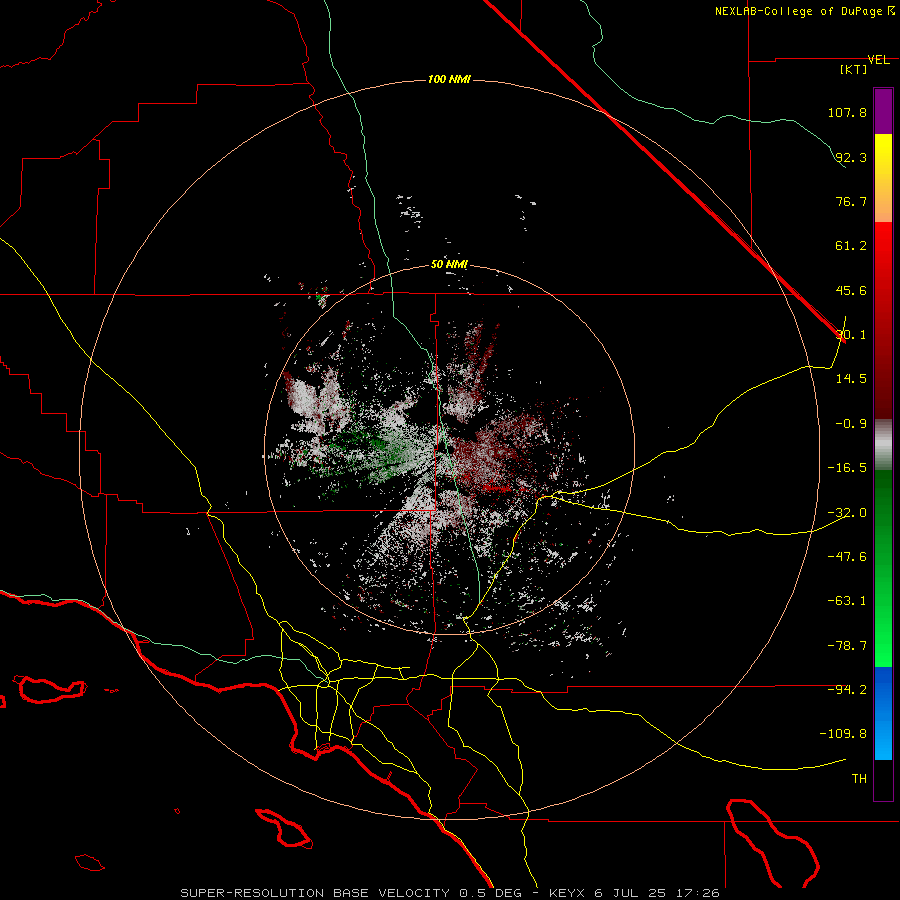Click the TH label beside the color bar

coord(859,779)
